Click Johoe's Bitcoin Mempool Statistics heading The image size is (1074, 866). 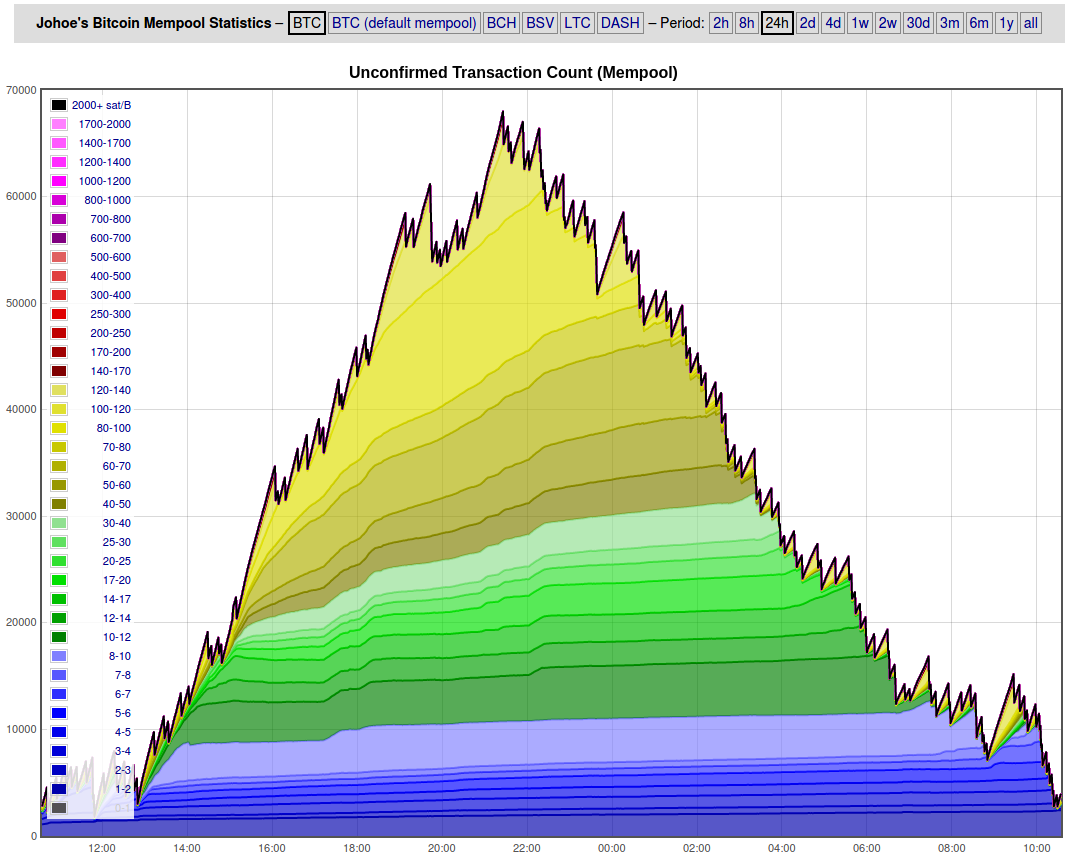153,23
